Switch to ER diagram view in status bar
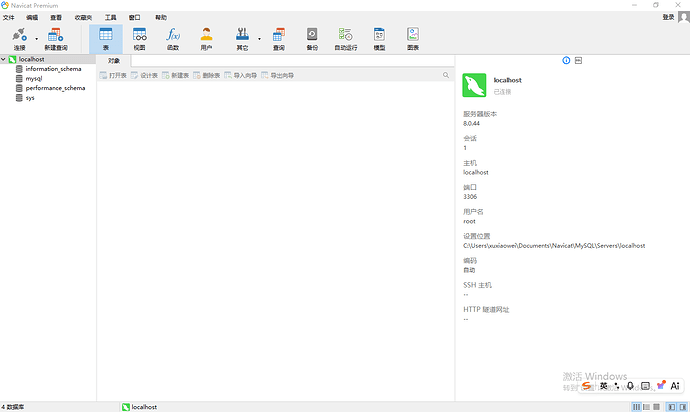Image resolution: width=690 pixels, height=412 pixels. [x=657, y=407]
